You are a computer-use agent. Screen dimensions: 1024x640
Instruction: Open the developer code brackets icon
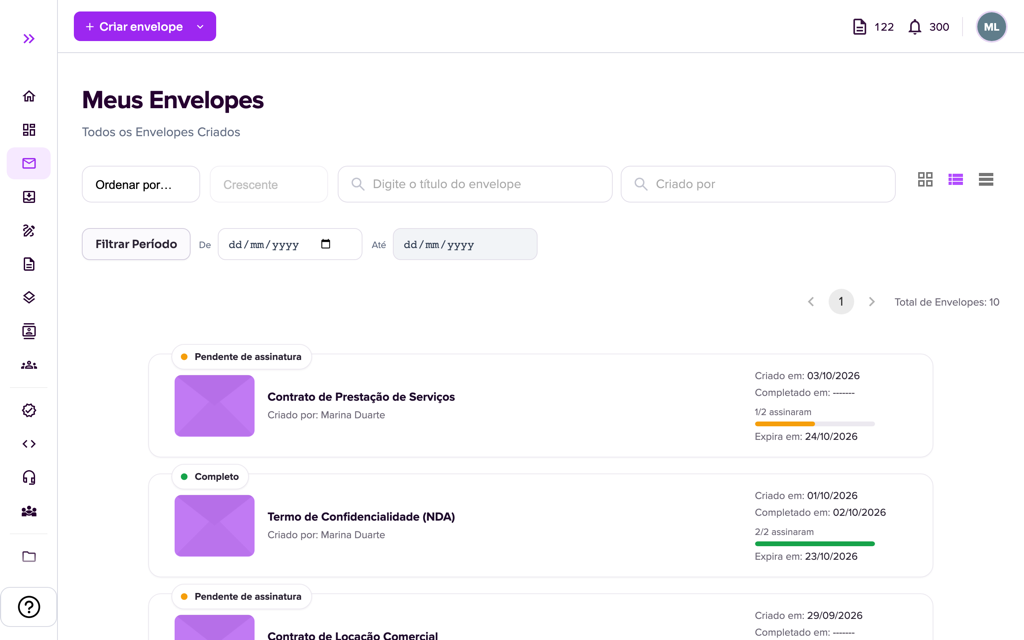[29, 444]
